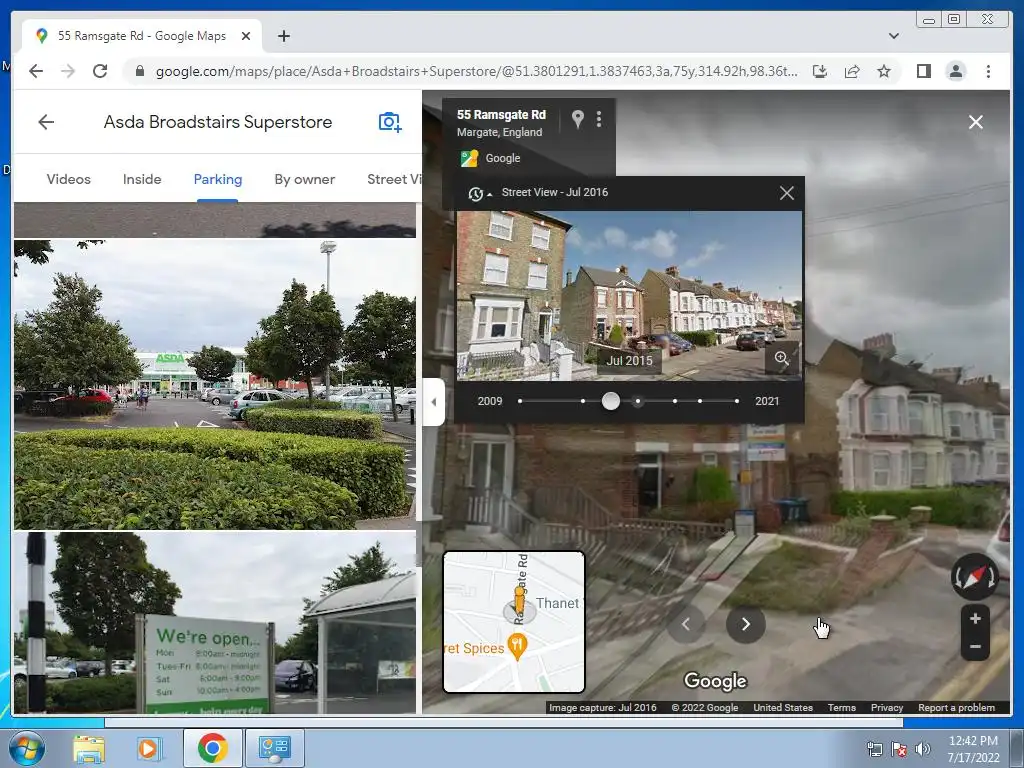This screenshot has width=1024, height=768.
Task: Click the address bar URL field
Action: [475, 71]
